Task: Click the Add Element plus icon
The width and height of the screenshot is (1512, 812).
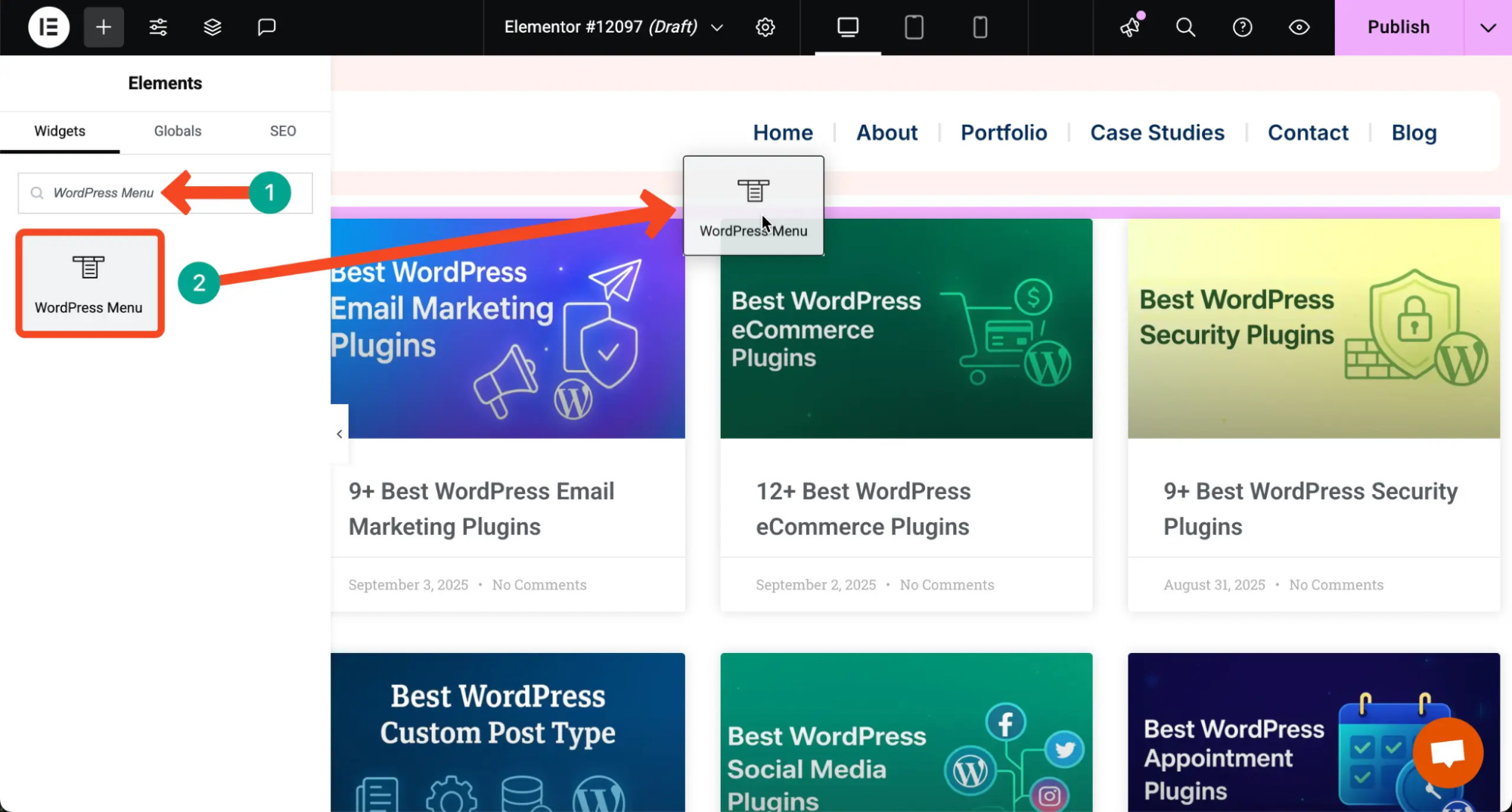Action: [x=103, y=26]
